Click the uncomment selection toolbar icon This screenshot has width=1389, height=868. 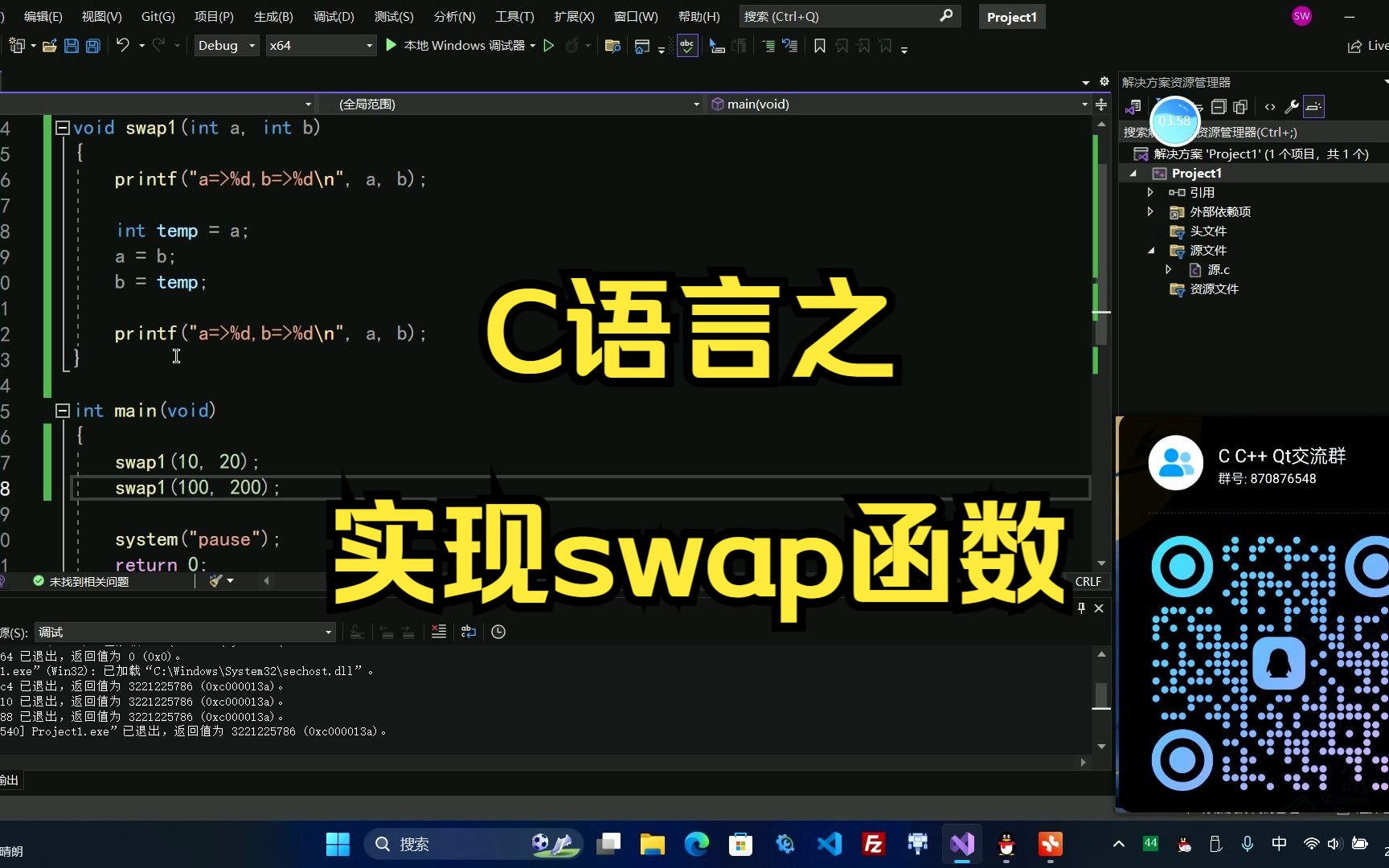pos(790,46)
